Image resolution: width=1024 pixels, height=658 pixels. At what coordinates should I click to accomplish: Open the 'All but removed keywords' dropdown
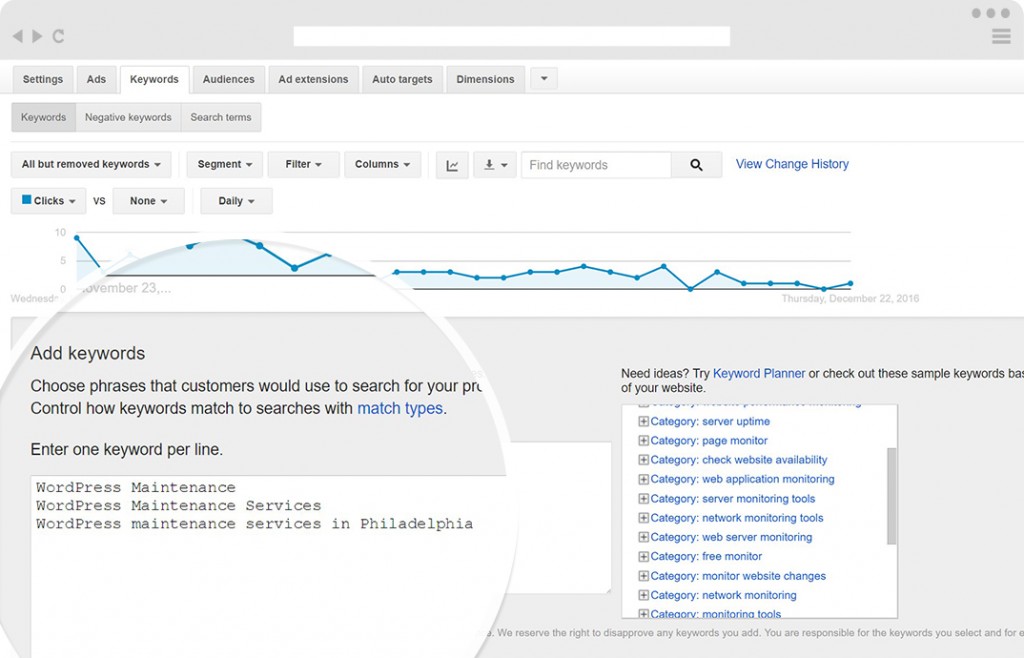(91, 165)
